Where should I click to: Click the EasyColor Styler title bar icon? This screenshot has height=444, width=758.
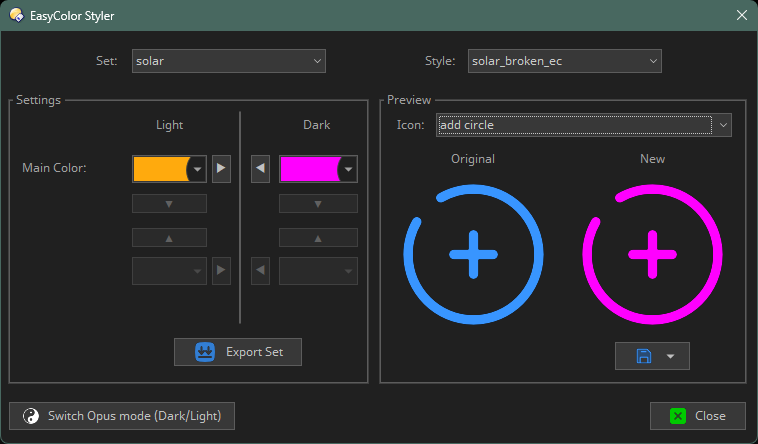tap(16, 15)
